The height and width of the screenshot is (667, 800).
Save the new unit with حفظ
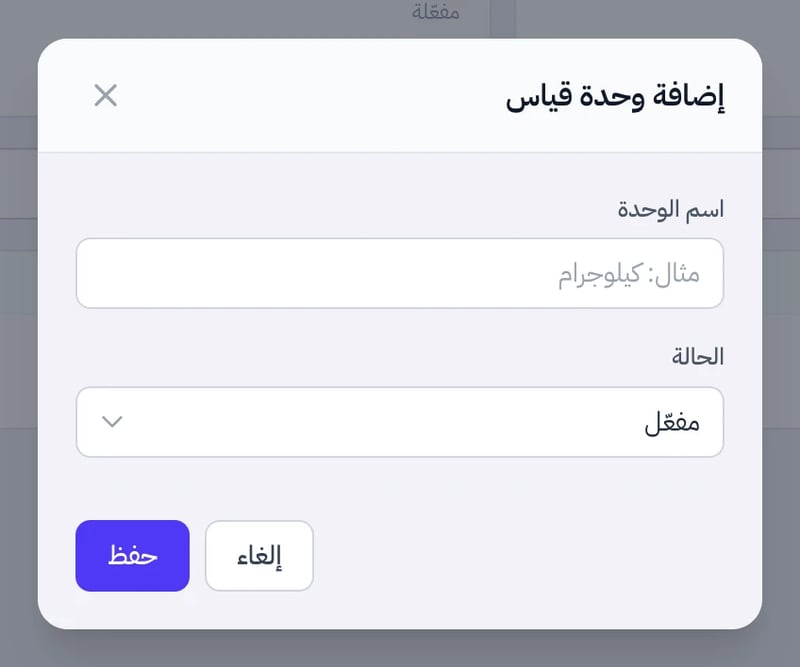click(133, 556)
